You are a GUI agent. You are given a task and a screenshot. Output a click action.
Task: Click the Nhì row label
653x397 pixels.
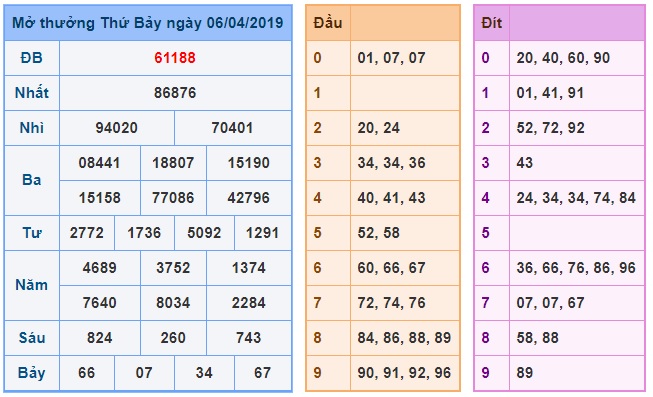pyautogui.click(x=32, y=128)
